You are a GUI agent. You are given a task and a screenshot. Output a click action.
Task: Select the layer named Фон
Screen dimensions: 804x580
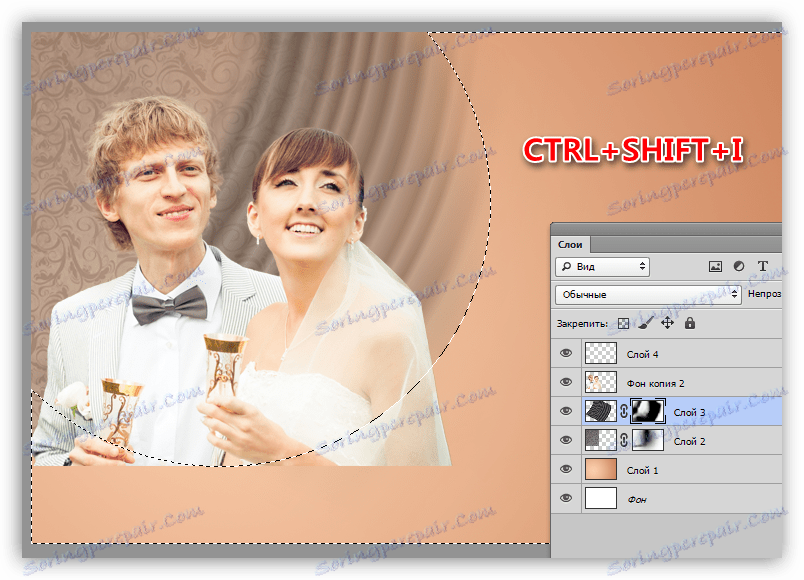click(x=637, y=499)
